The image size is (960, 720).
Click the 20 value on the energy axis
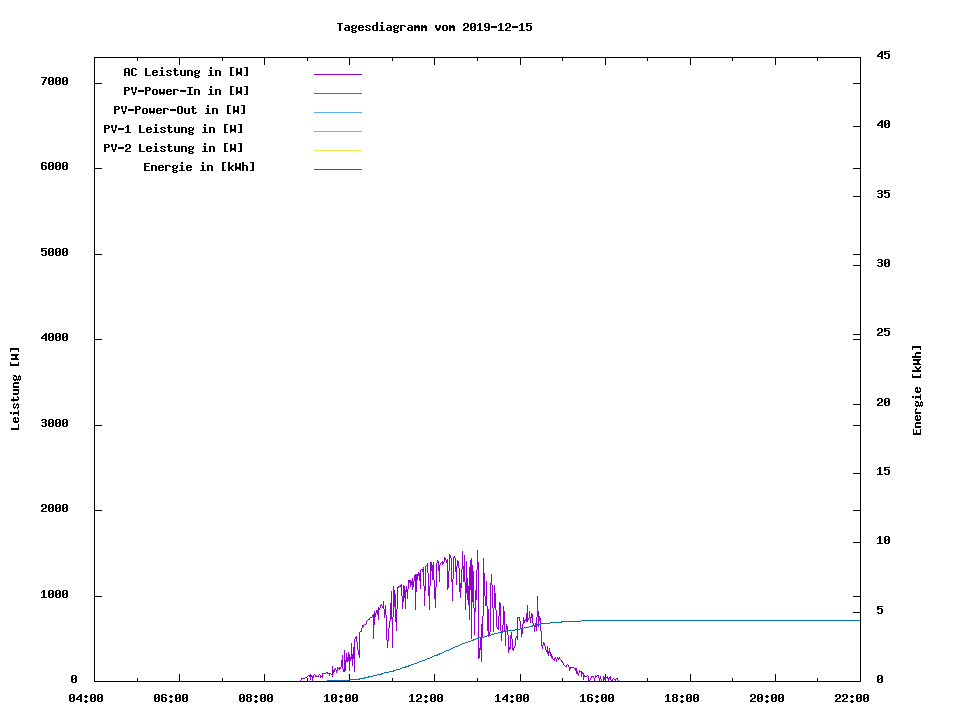pyautogui.click(x=883, y=403)
